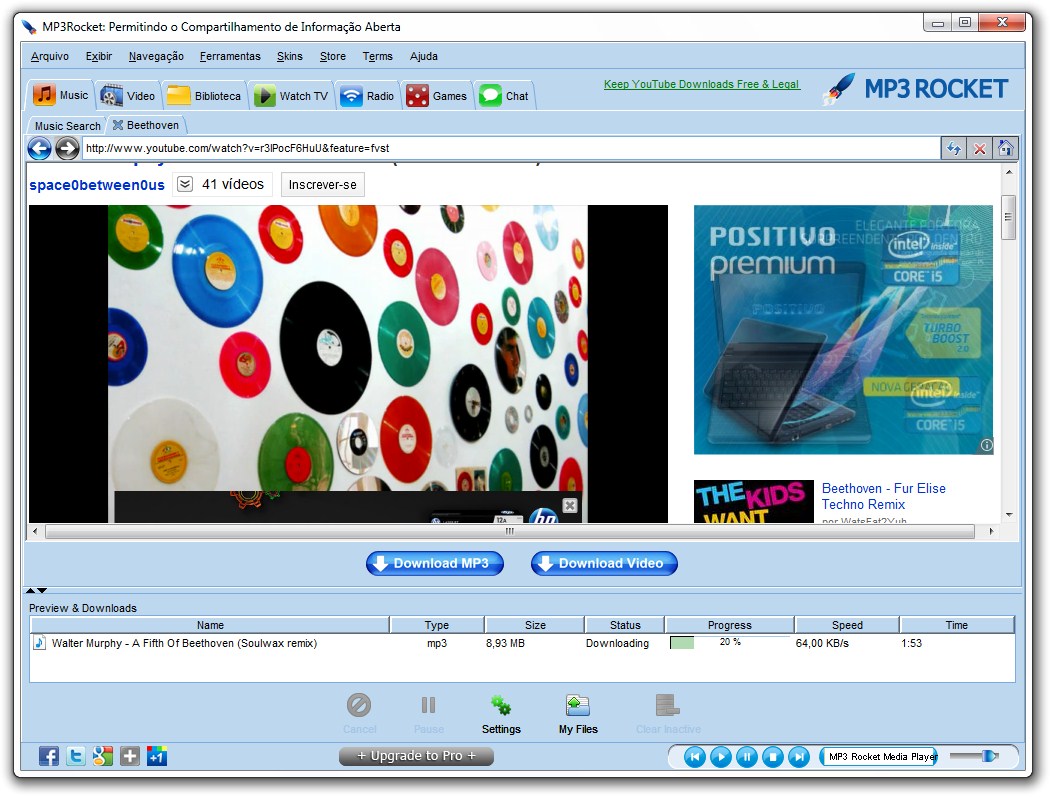This screenshot has height=797, width=1051.
Task: Go to the browser home page icon
Action: [1005, 148]
